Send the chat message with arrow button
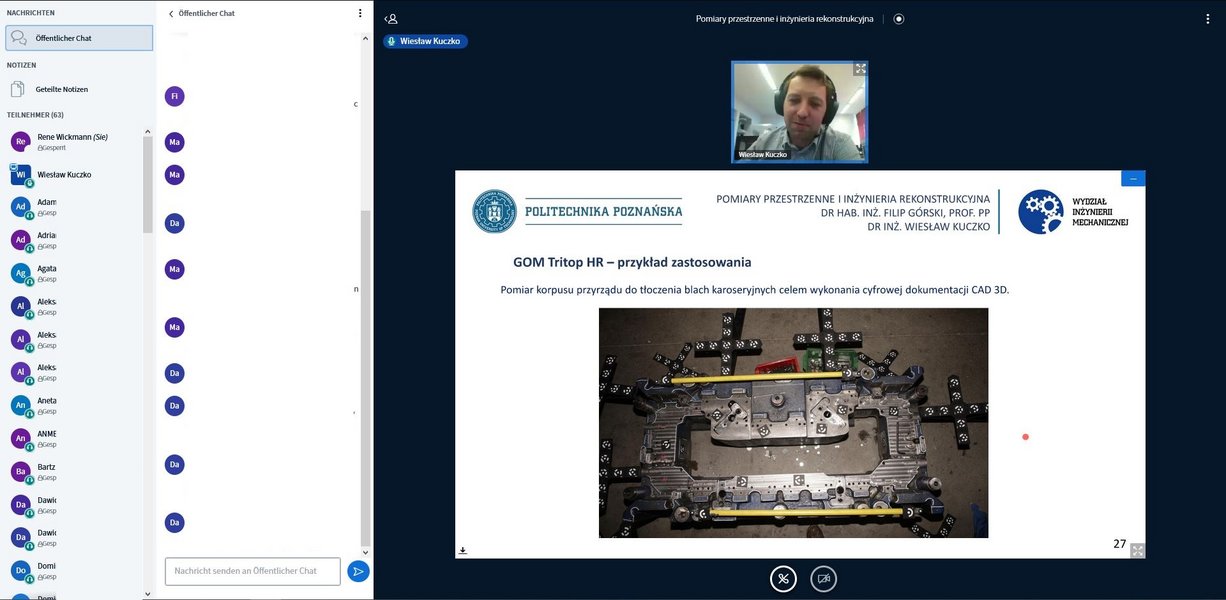 (357, 571)
